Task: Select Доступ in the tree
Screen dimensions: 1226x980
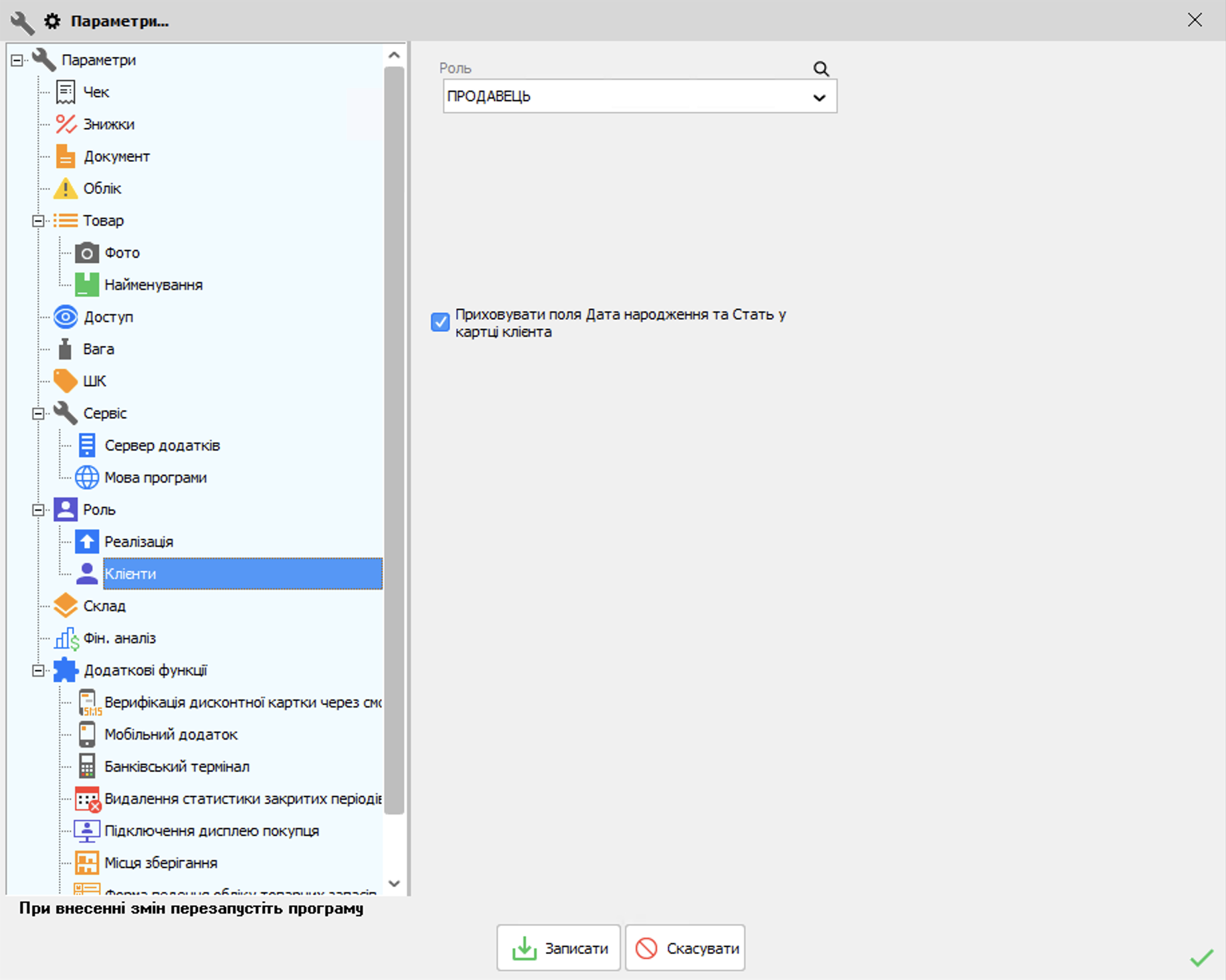Action: pyautogui.click(x=108, y=317)
